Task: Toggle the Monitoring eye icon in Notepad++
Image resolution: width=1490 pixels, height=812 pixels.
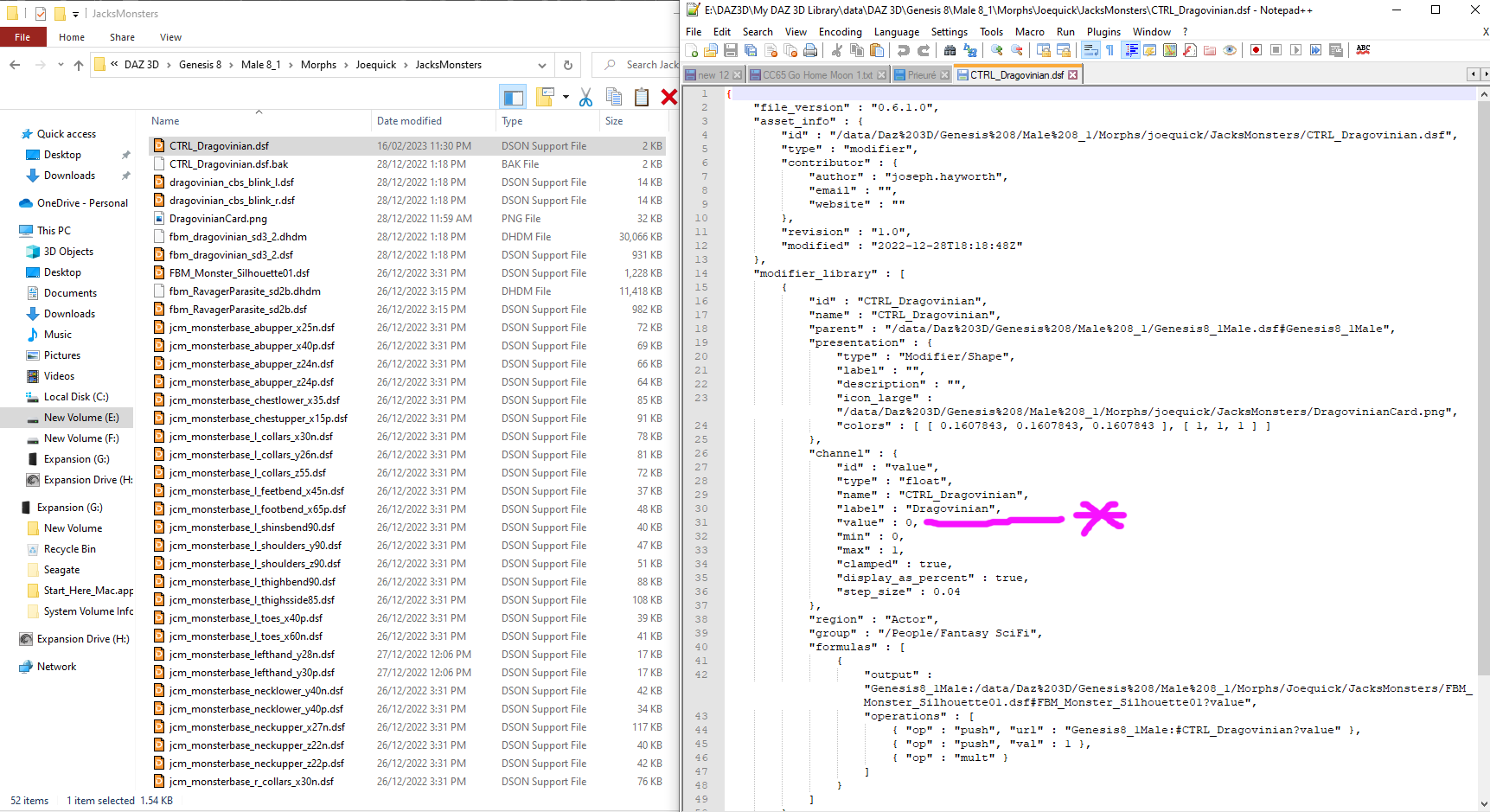Action: (1230, 50)
